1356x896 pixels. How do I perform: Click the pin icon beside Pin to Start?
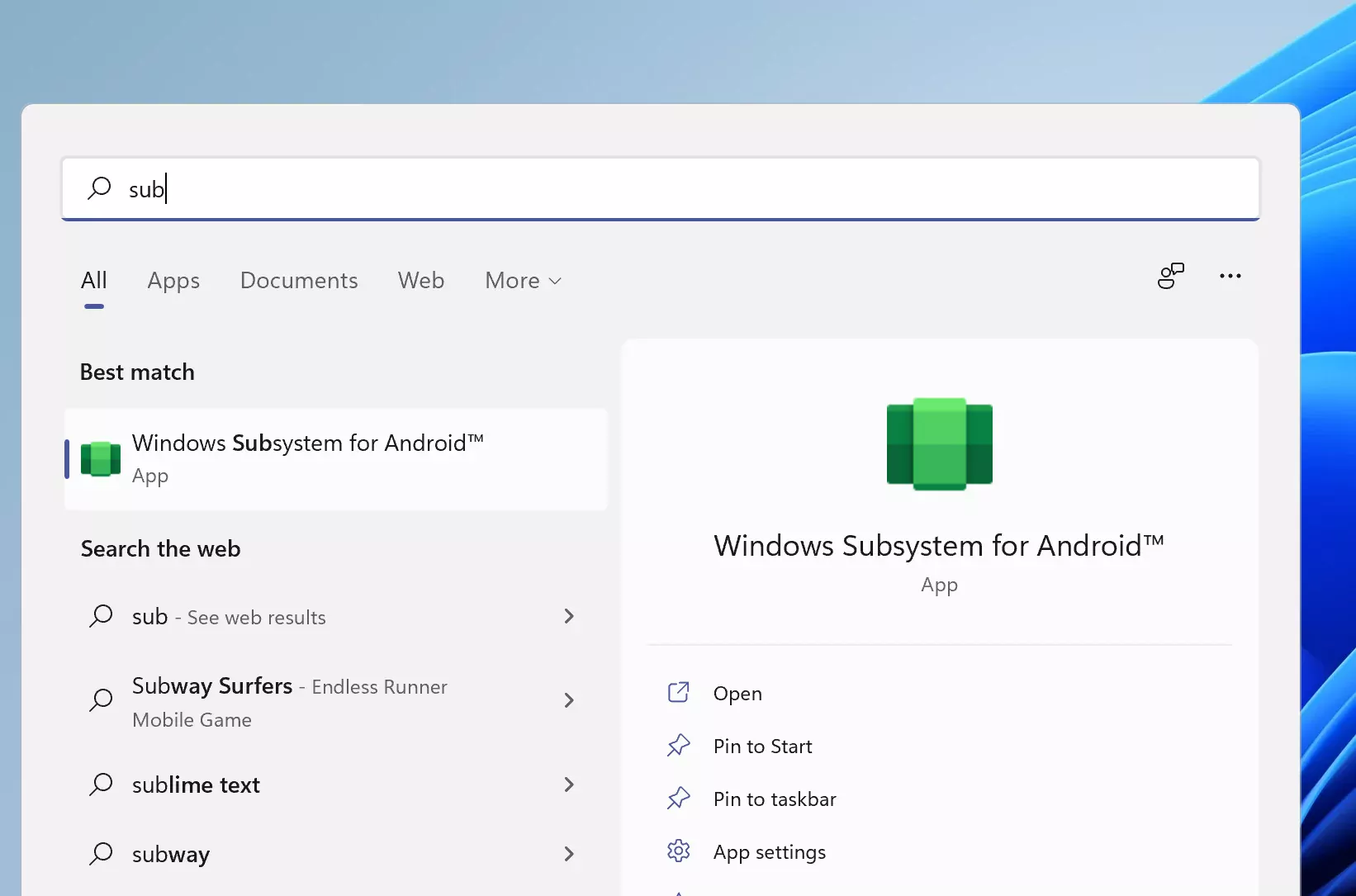click(x=678, y=745)
